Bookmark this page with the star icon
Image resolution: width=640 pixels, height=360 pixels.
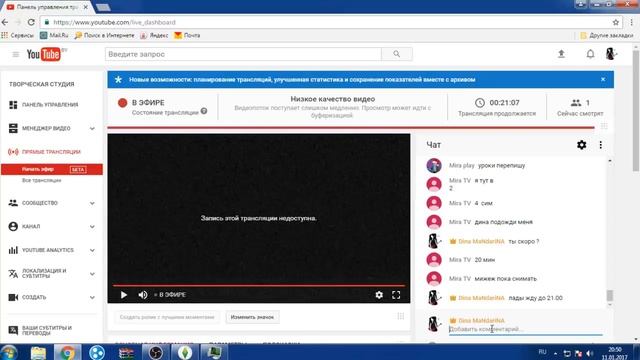[x=616, y=22]
